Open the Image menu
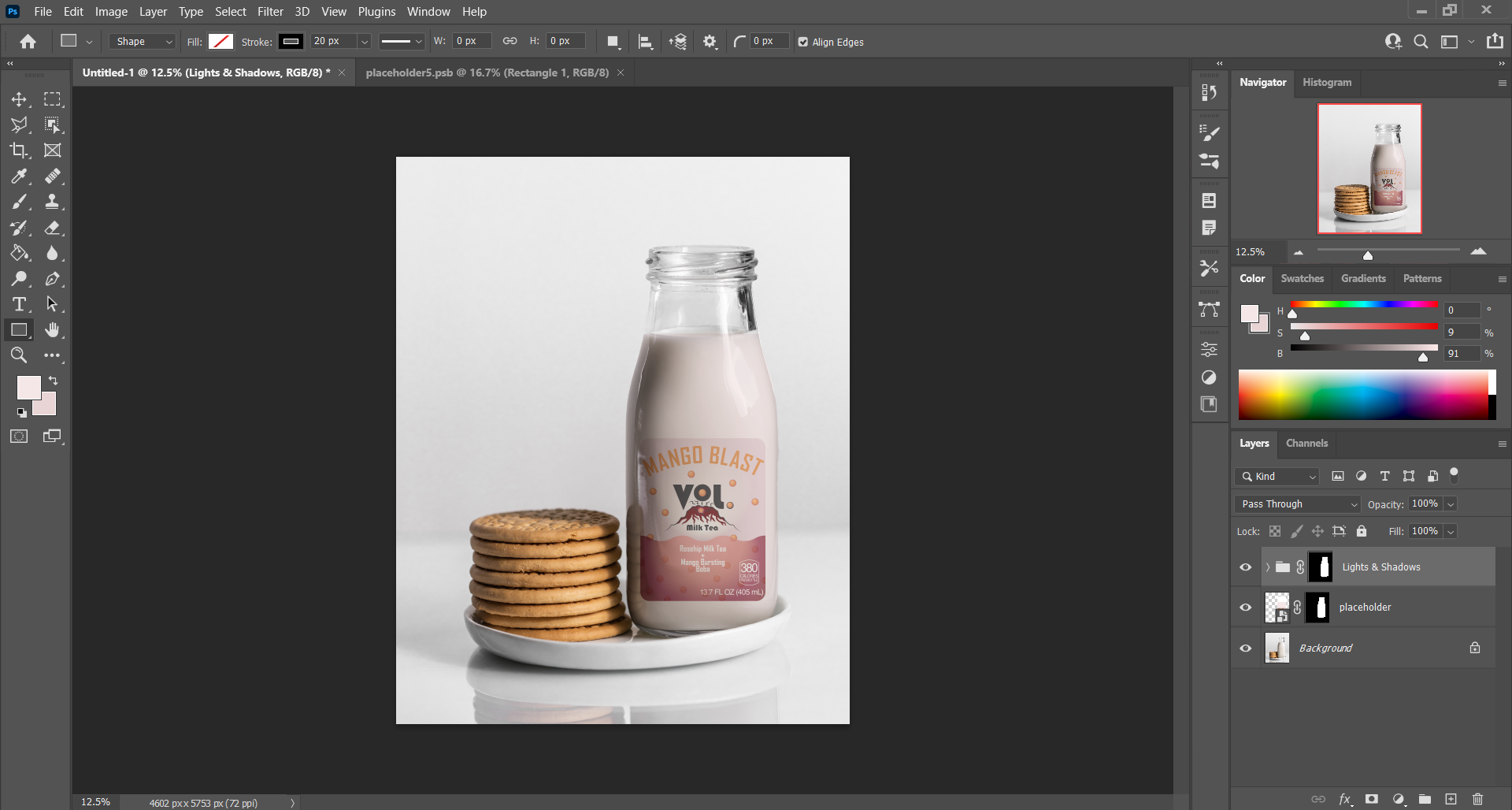Viewport: 1512px width, 810px height. click(x=111, y=12)
